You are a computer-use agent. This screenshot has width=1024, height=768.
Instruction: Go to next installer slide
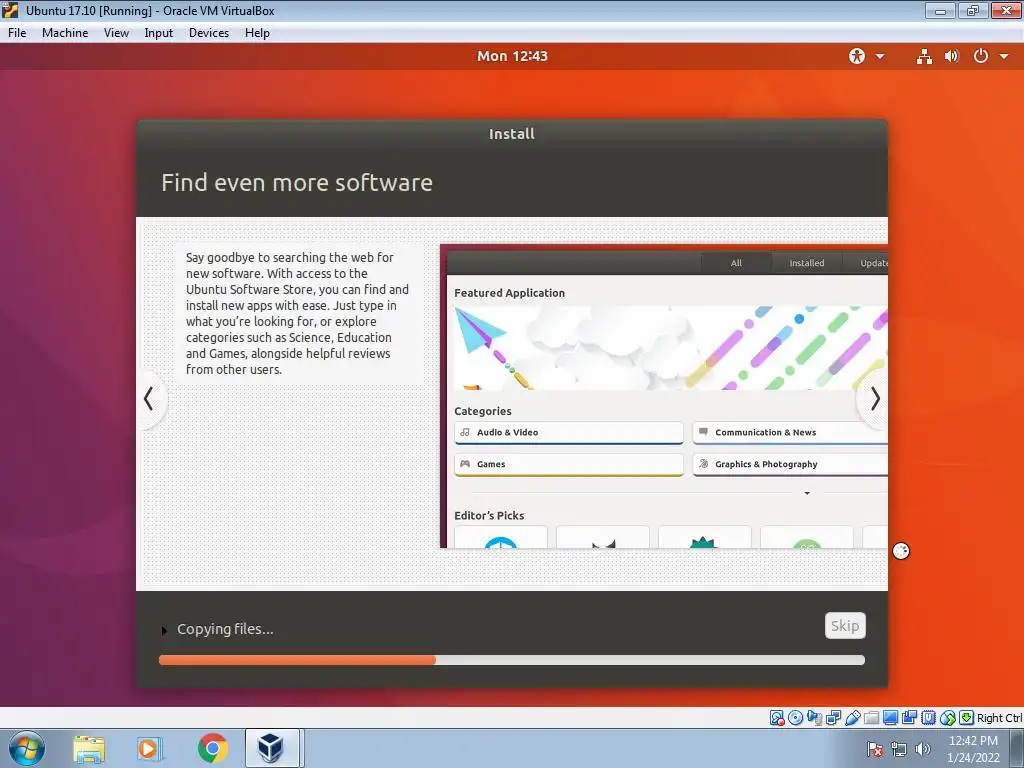pyautogui.click(x=874, y=399)
